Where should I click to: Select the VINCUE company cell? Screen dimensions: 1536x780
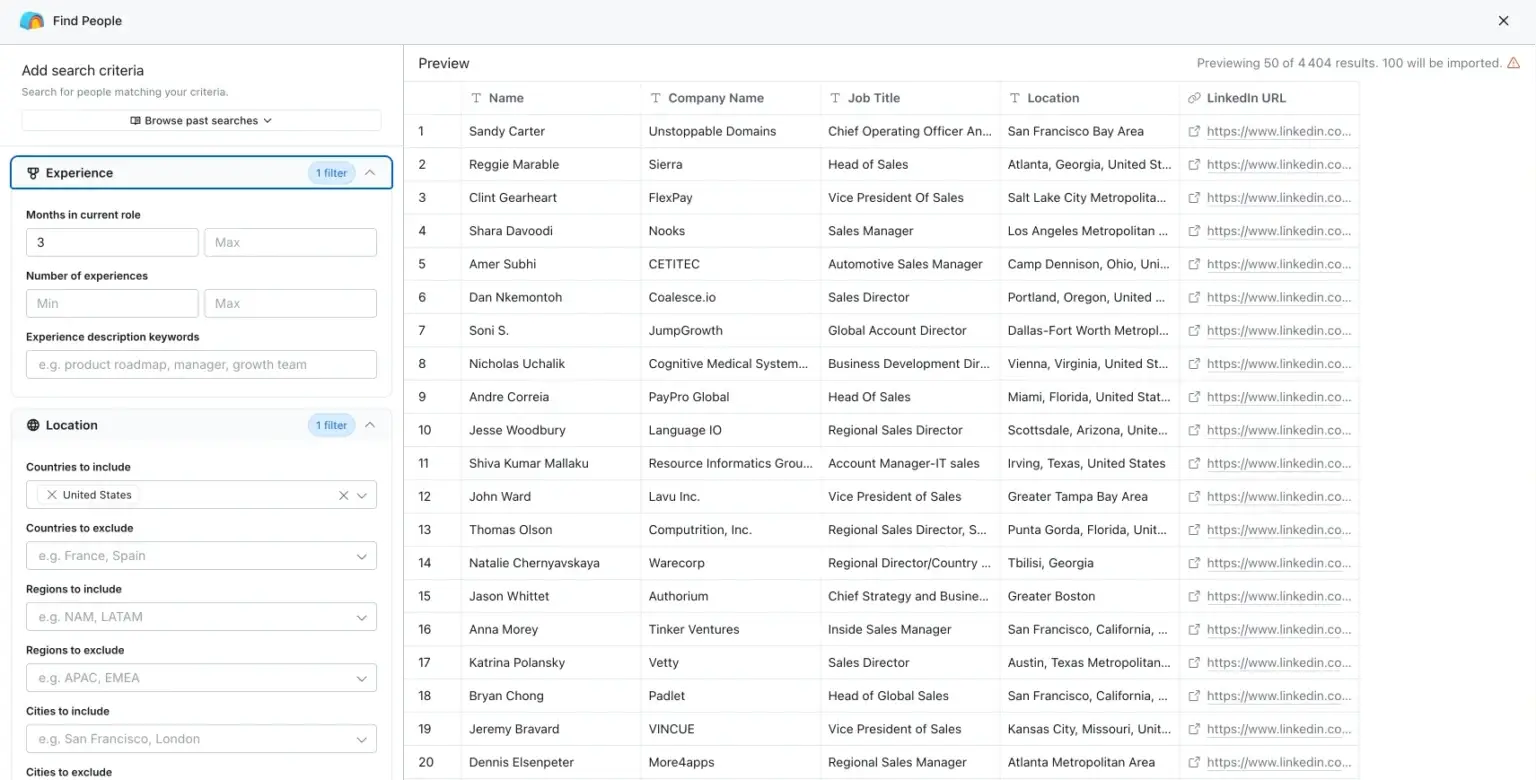click(x=731, y=729)
